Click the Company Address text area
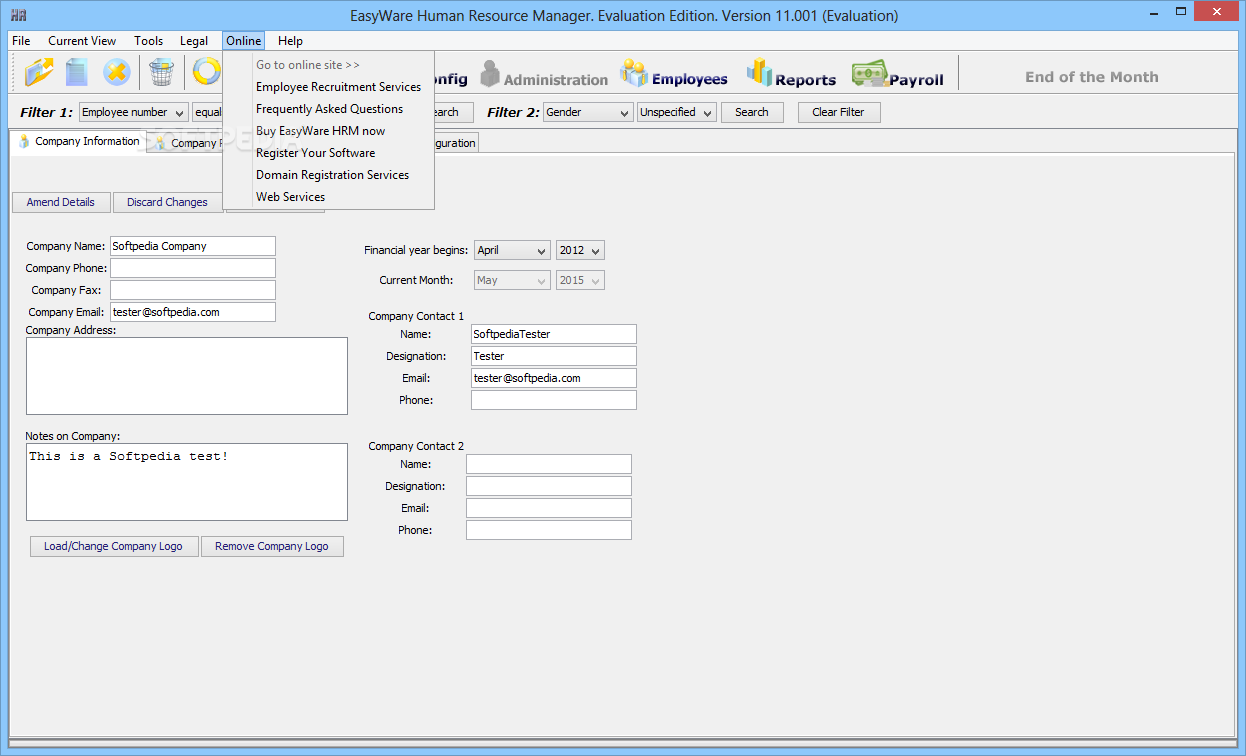The height and width of the screenshot is (756, 1246). (187, 376)
